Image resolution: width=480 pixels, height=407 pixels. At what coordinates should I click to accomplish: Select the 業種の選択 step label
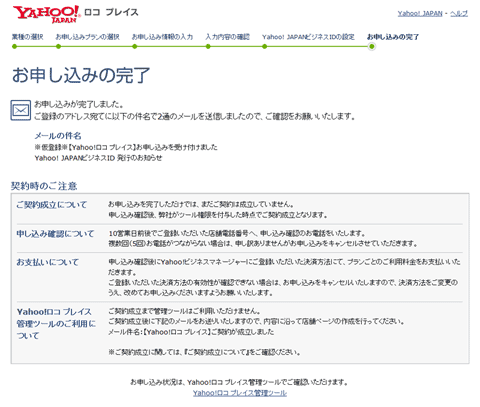pyautogui.click(x=27, y=37)
